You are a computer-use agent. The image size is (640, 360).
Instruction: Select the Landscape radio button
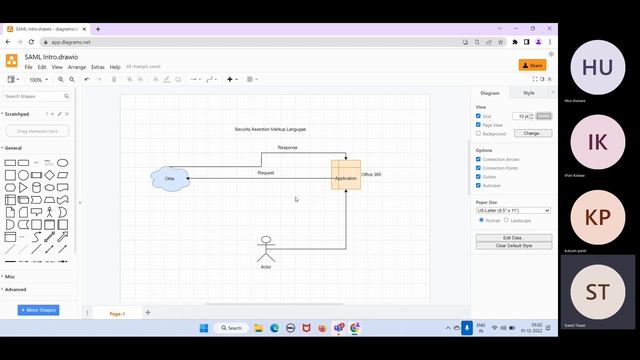(x=506, y=220)
